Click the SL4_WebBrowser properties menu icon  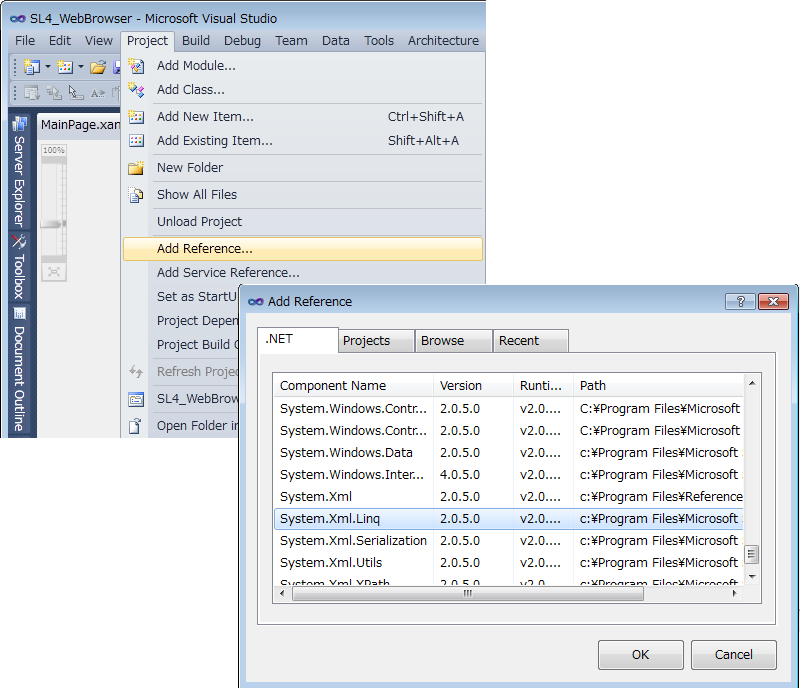(x=136, y=399)
